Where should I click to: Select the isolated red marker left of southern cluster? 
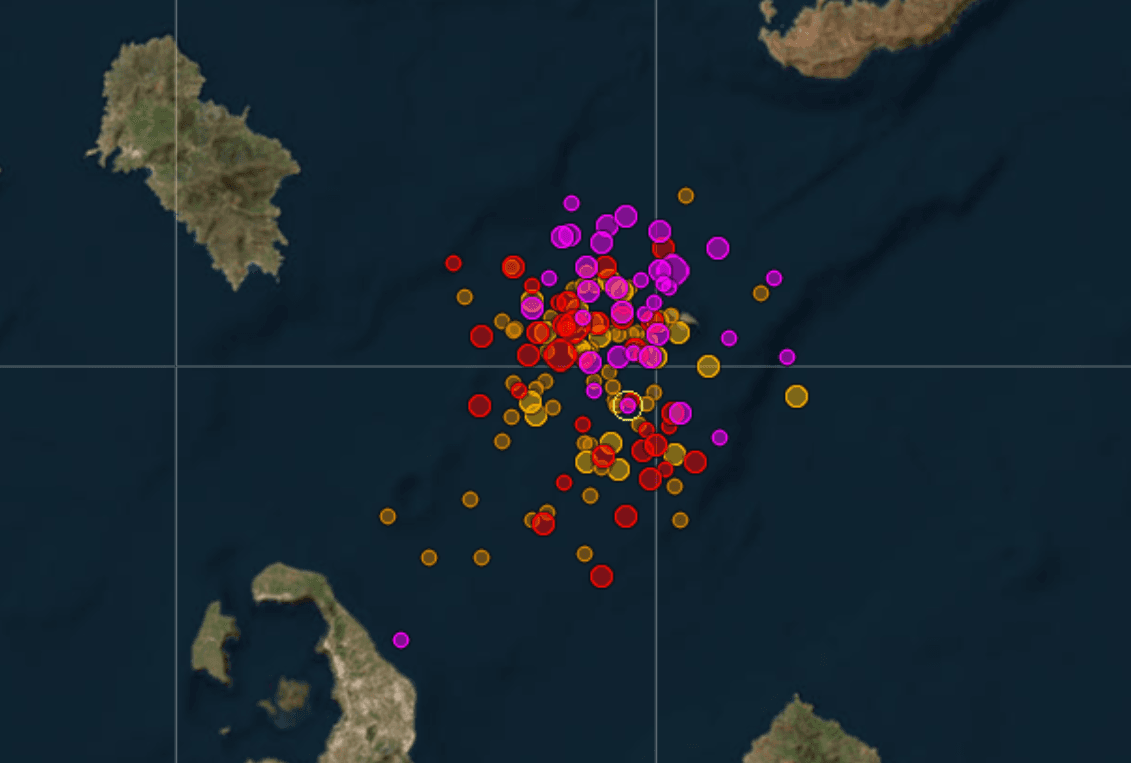coord(480,405)
